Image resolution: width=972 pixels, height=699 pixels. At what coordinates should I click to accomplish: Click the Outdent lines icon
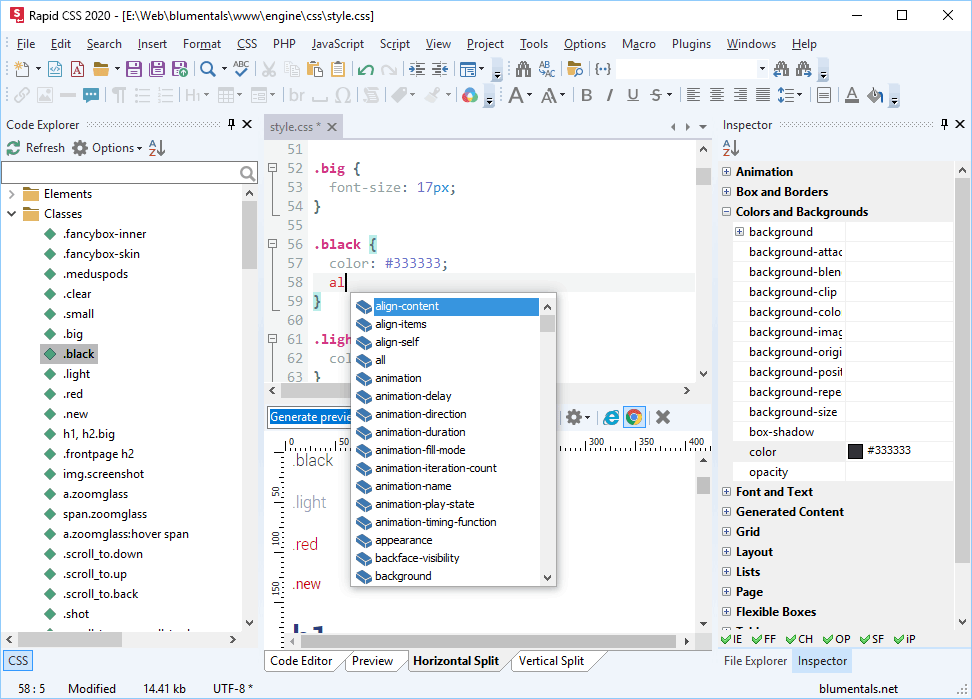440,69
